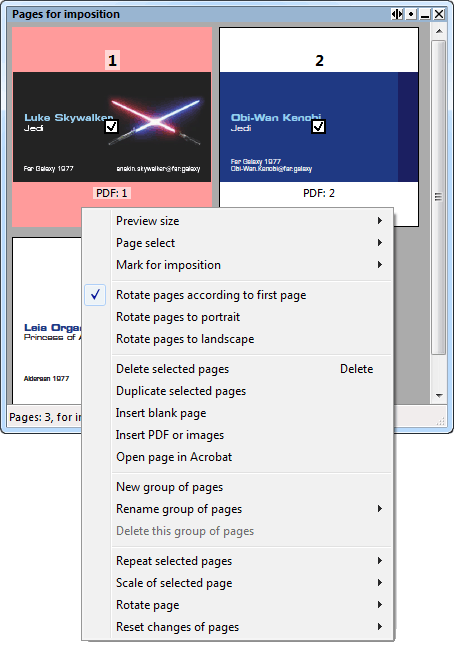Click page number 2 heading
The image size is (454, 645).
click(x=320, y=60)
